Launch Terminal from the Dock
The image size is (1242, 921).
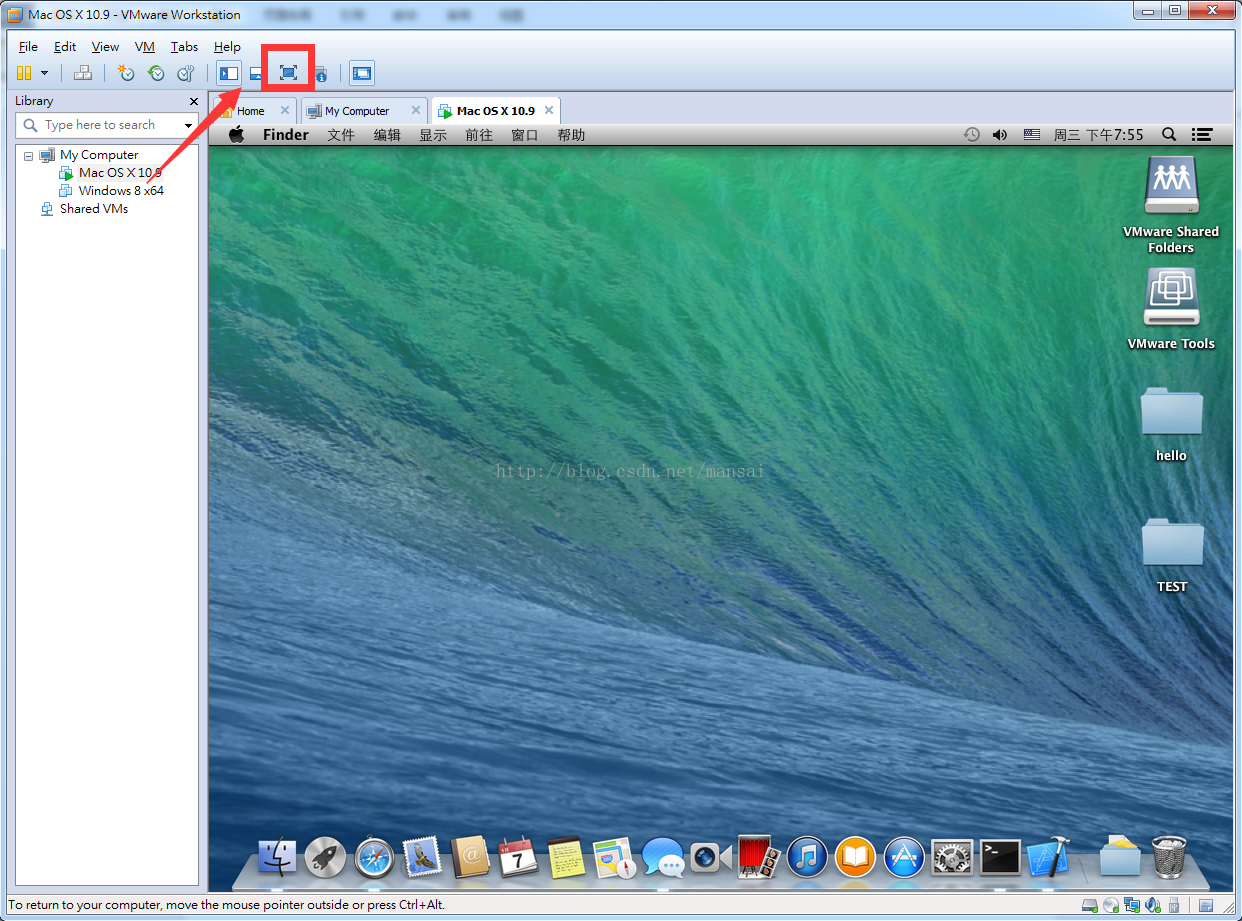[x=1000, y=857]
